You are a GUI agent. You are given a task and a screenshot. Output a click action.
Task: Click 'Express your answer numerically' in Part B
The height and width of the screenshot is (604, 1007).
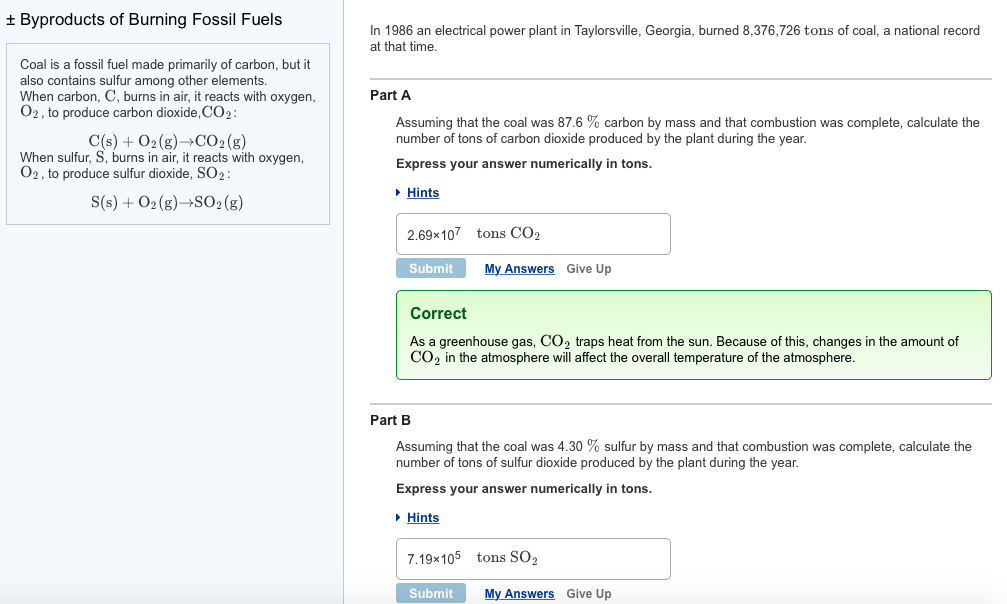[523, 489]
